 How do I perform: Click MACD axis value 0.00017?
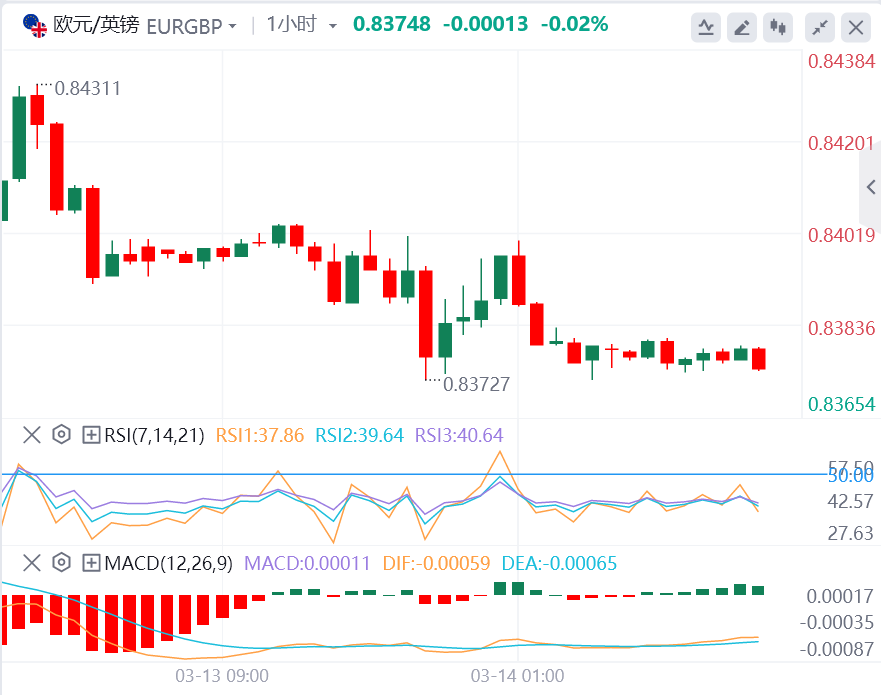tap(840, 596)
